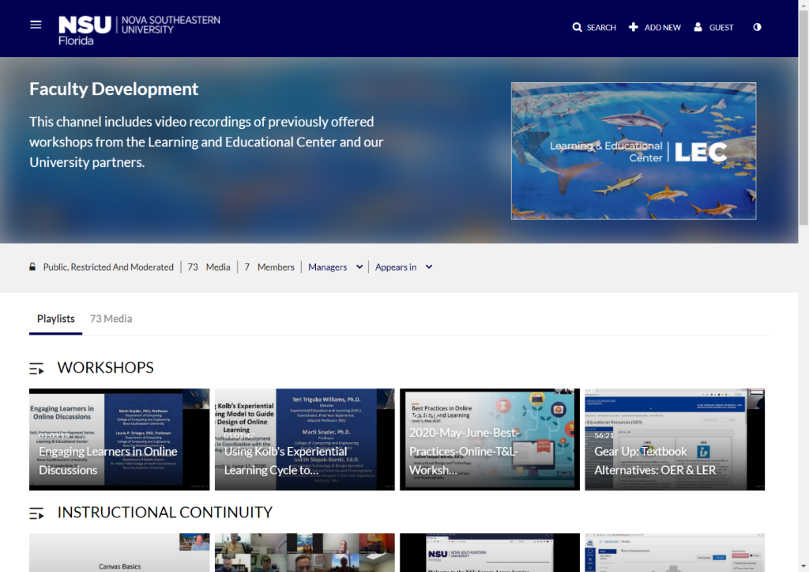
Task: Click the Faculty Development heading
Action: [114, 89]
